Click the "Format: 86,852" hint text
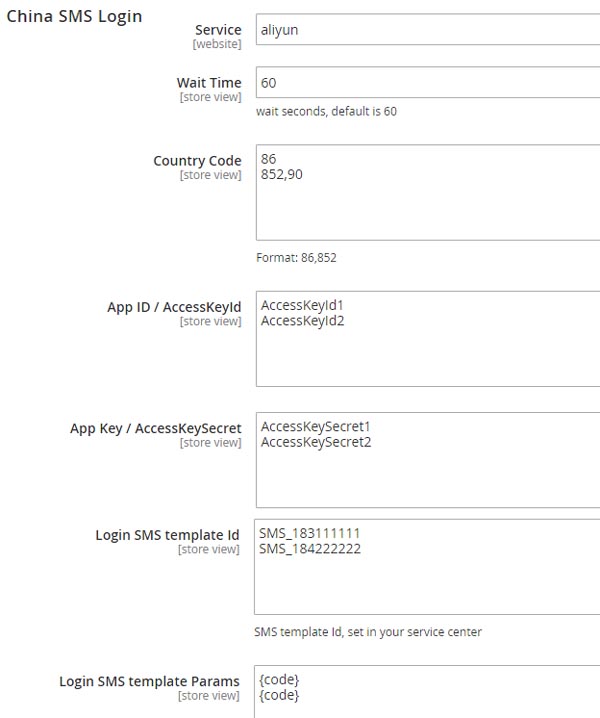 point(296,257)
